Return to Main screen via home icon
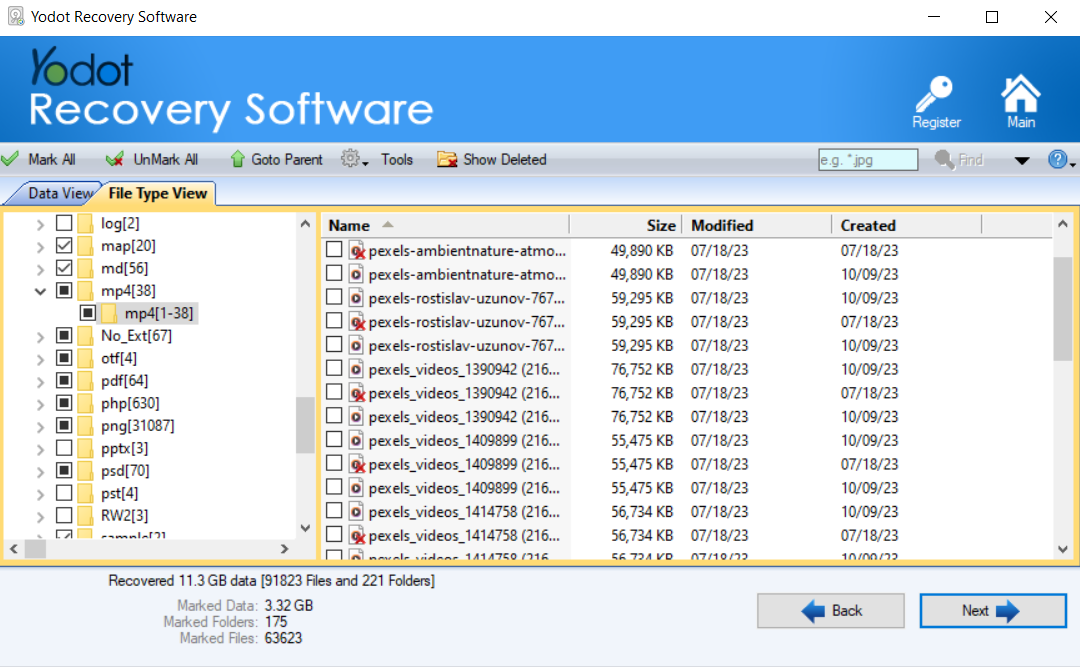 coord(1020,92)
